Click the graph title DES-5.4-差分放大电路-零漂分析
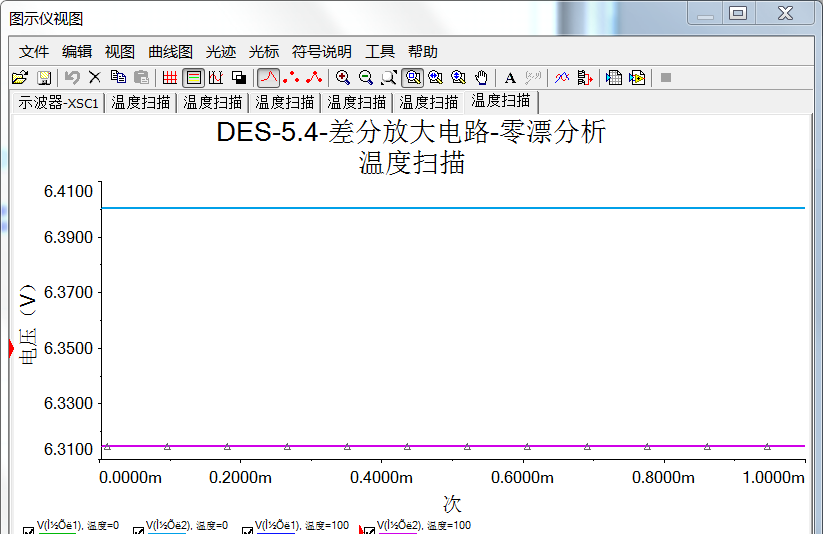823x534 pixels. tap(411, 131)
